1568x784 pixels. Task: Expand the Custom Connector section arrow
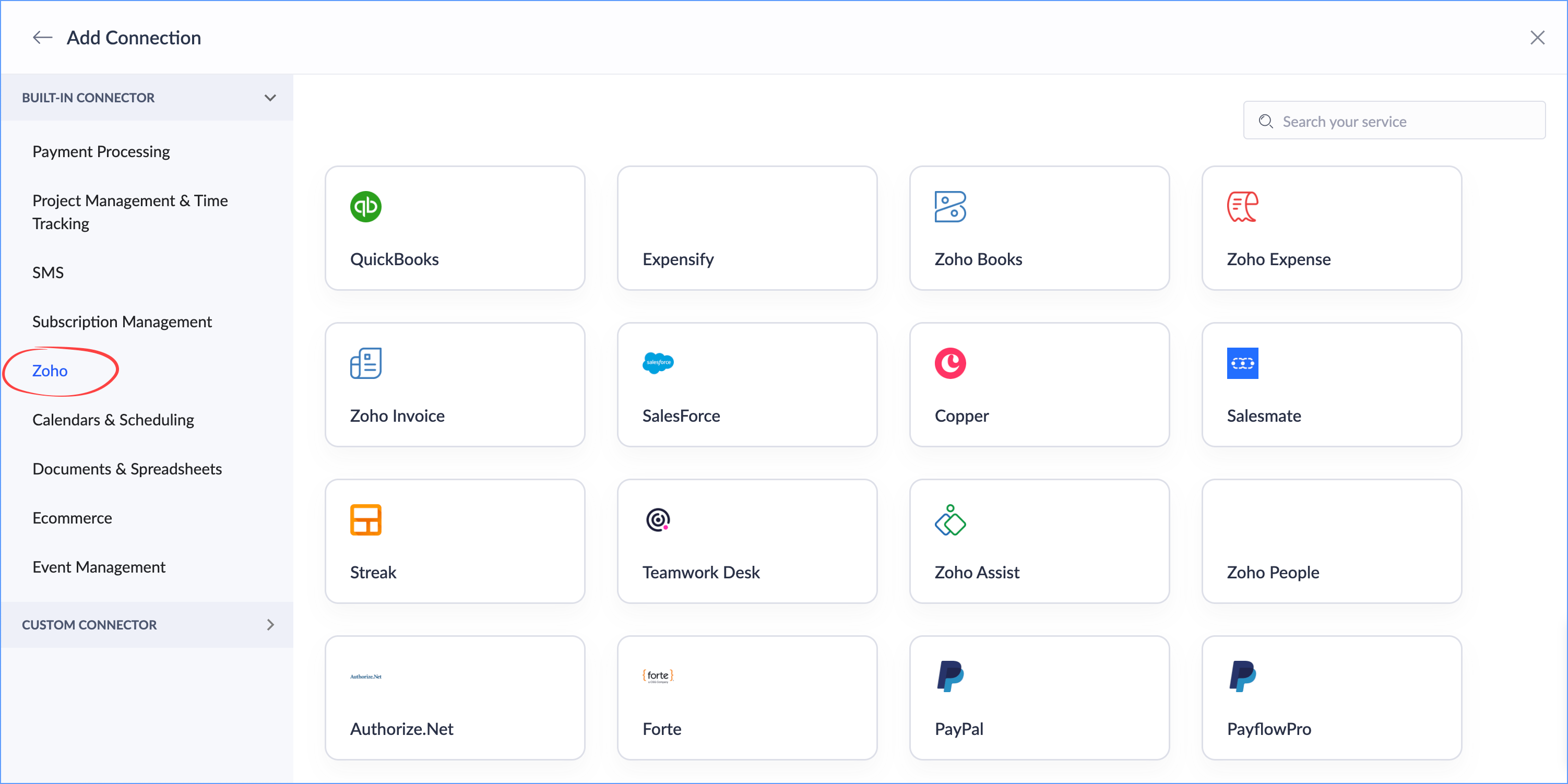[x=270, y=624]
